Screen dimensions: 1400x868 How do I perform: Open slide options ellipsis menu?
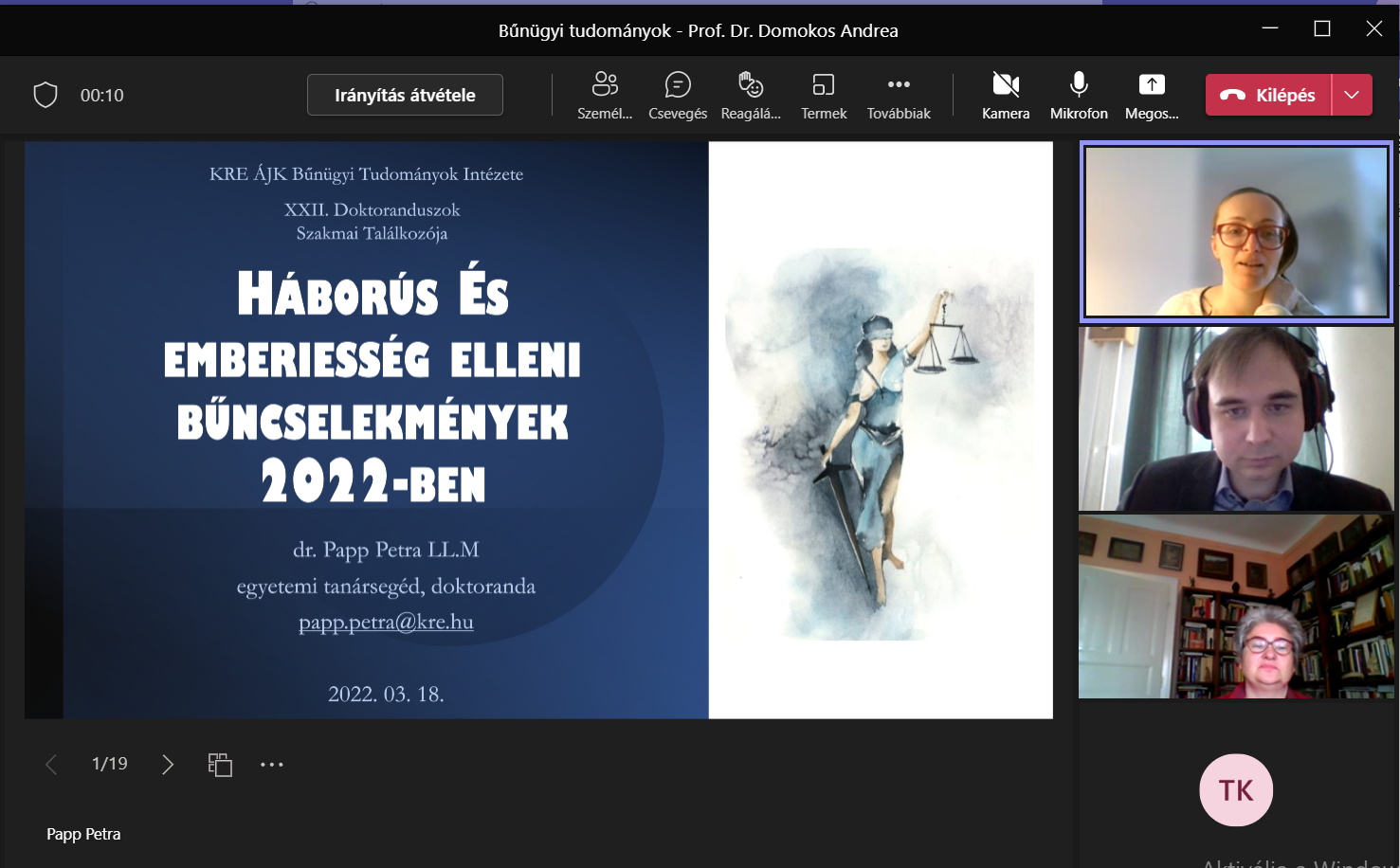[272, 765]
